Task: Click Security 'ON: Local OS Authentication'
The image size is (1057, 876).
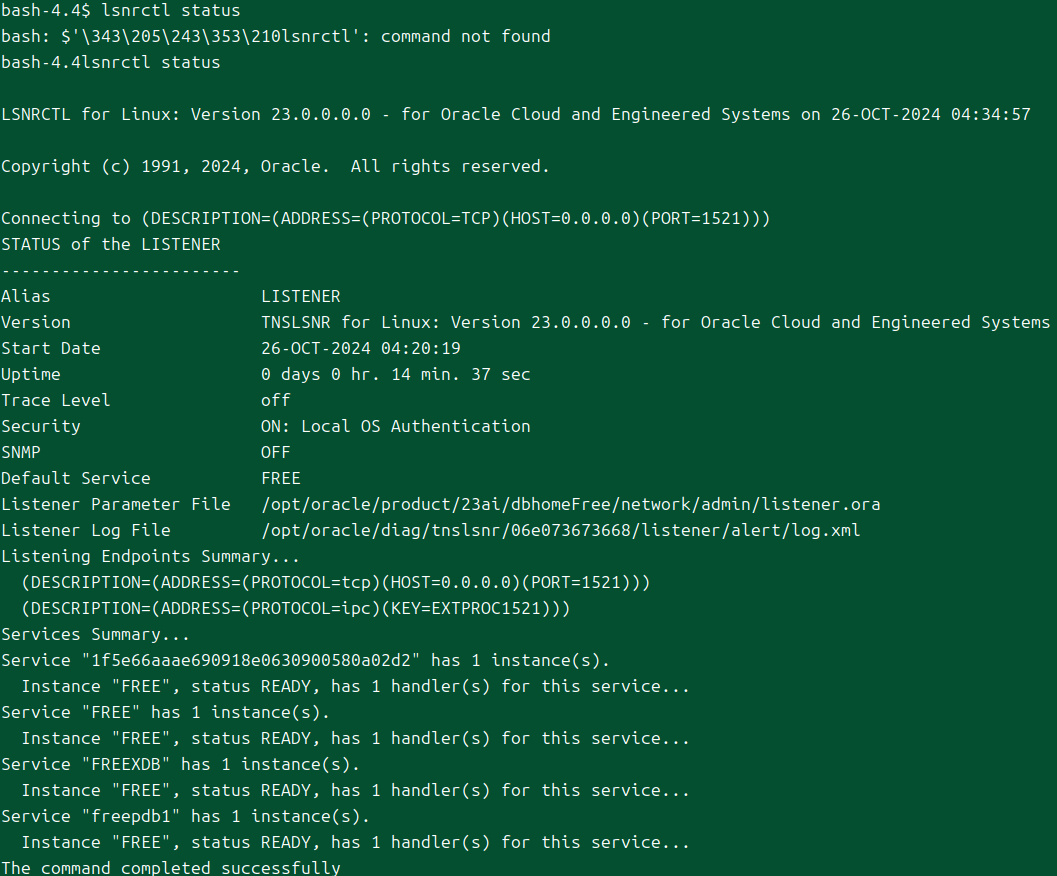Action: click(395, 426)
